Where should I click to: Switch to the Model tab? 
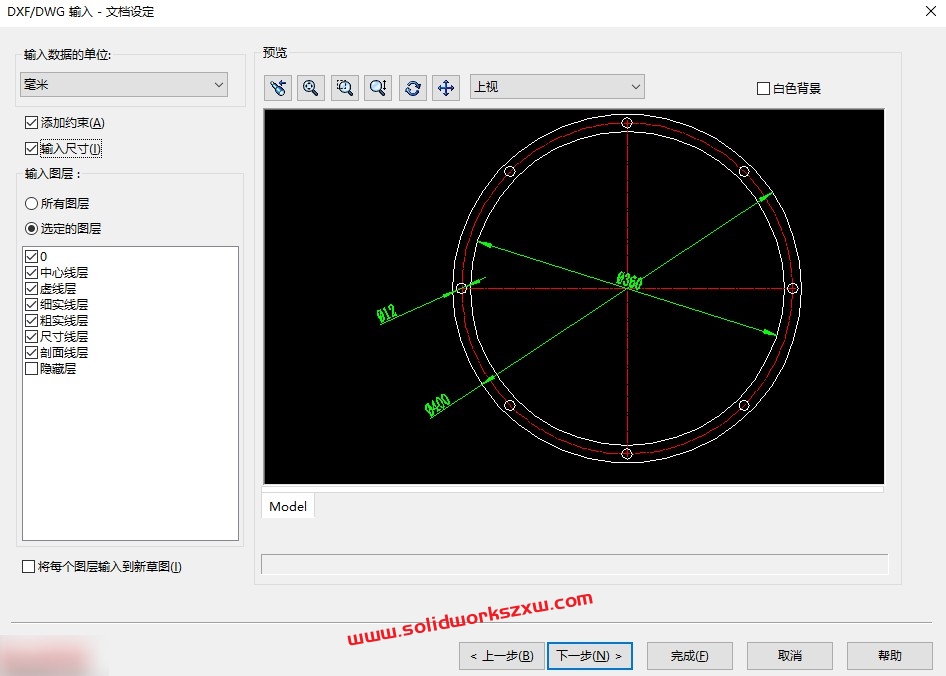287,506
